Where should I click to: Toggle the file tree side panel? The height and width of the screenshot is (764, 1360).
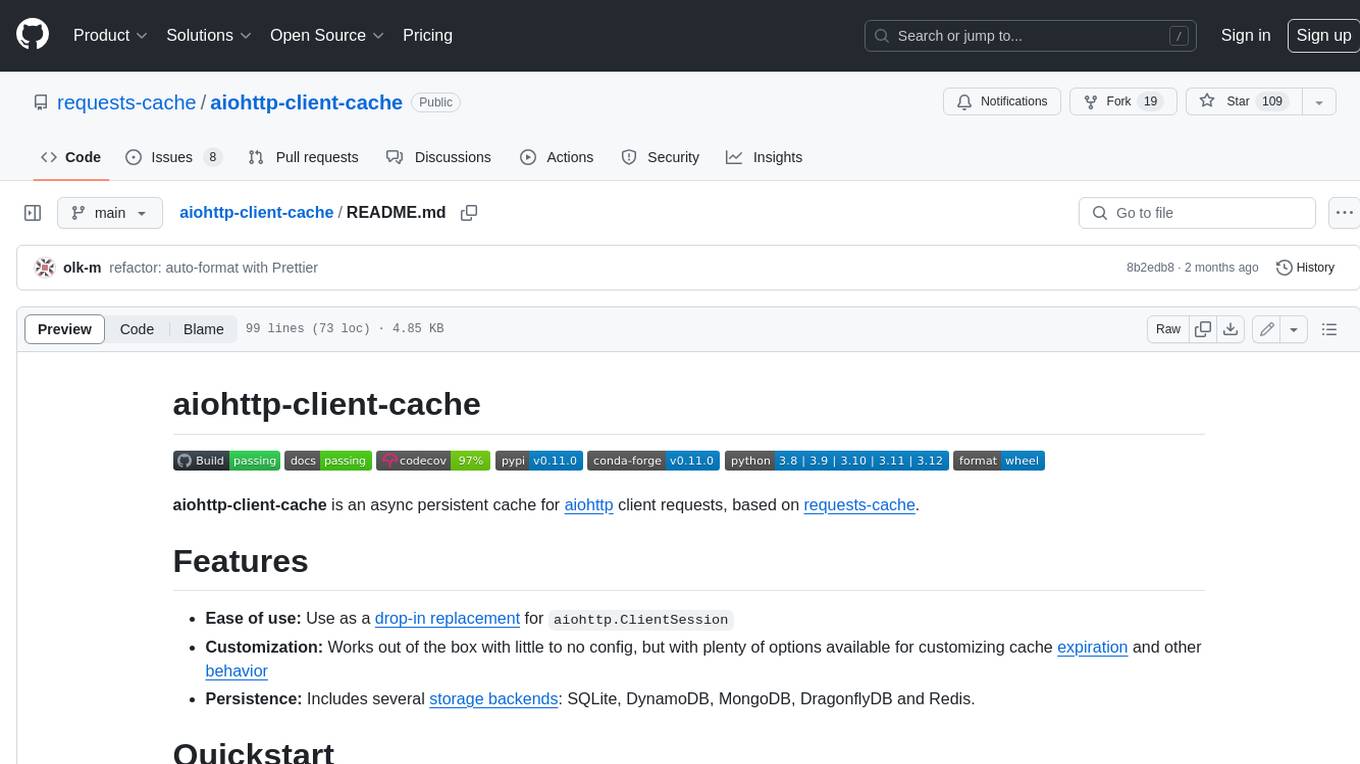[32, 213]
